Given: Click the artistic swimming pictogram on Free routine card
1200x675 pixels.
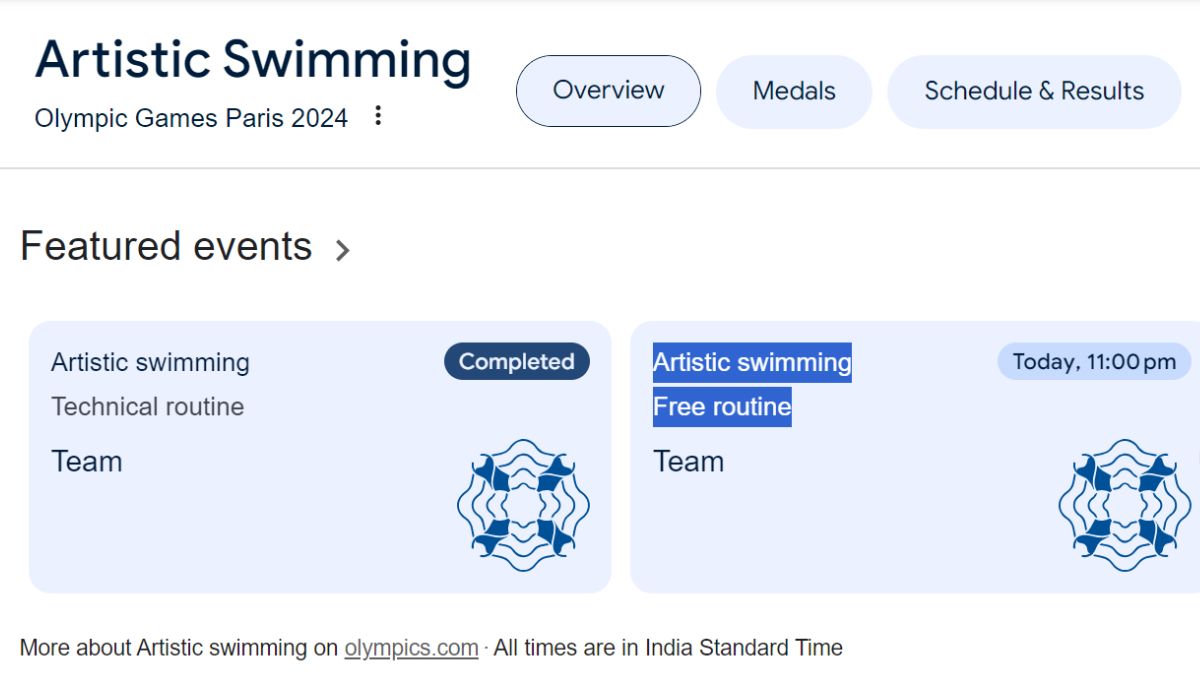Looking at the screenshot, I should pos(1125,505).
